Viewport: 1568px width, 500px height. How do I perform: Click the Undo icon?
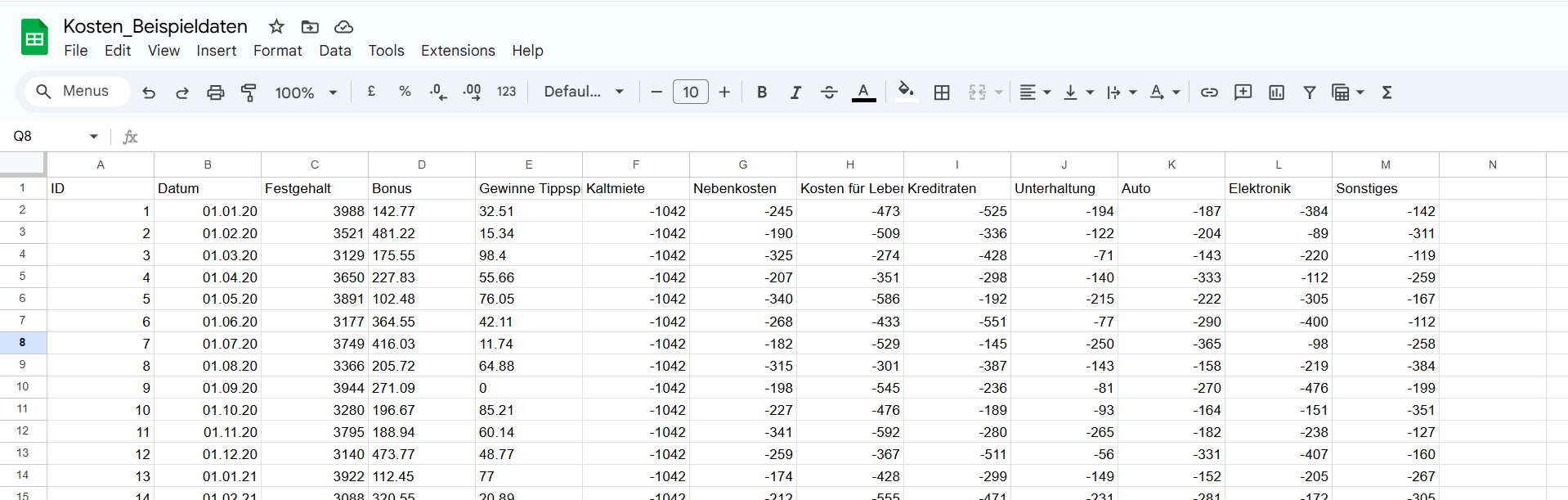(149, 92)
